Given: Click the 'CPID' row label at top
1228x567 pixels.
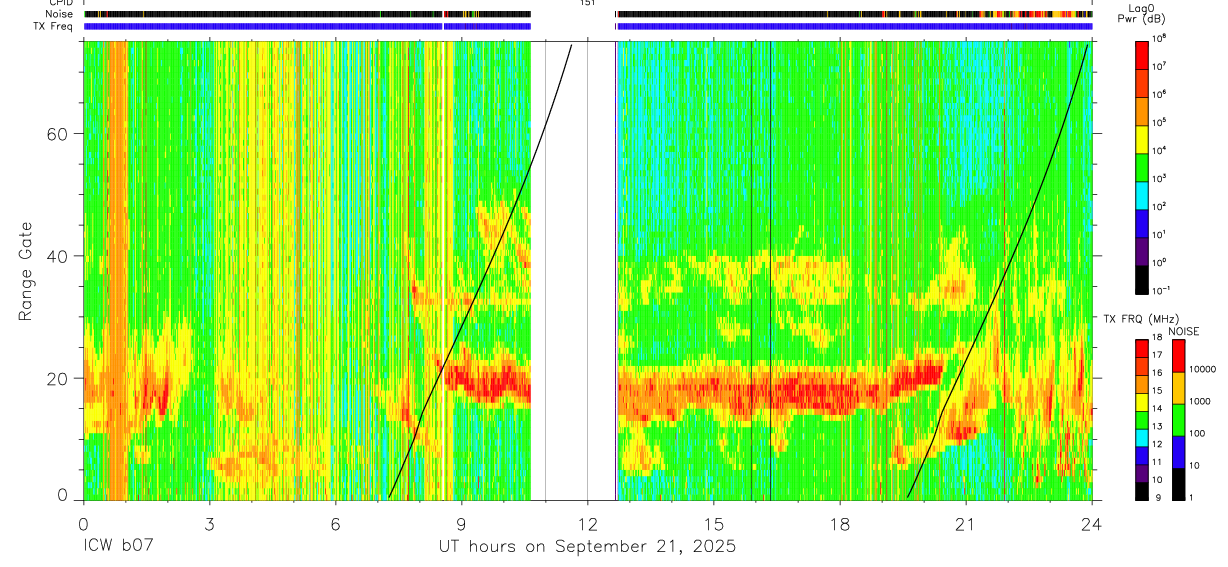Looking at the screenshot, I should point(60,3).
